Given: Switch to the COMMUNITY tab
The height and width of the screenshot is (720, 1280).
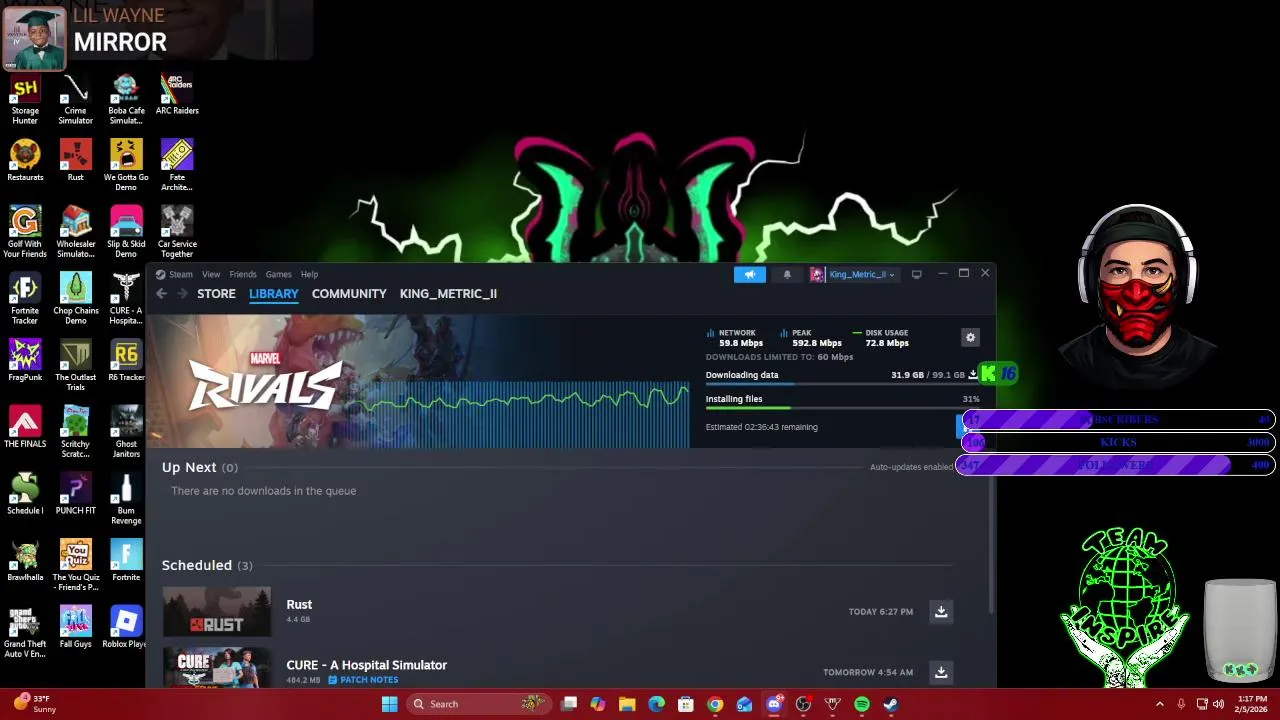Looking at the screenshot, I should pyautogui.click(x=349, y=294).
